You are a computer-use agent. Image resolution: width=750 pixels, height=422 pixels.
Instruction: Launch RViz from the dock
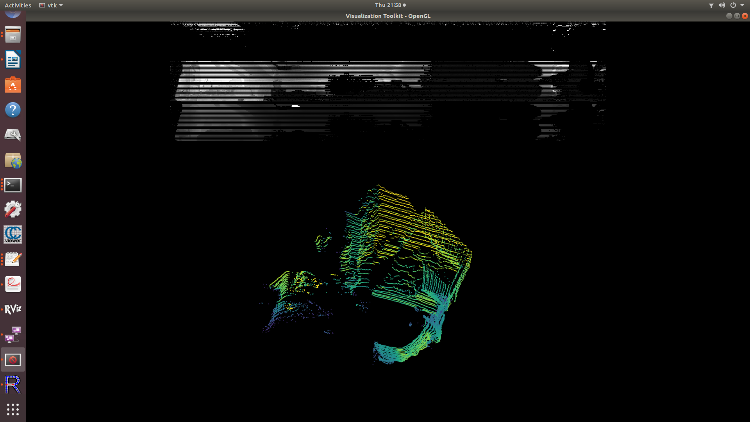coord(13,309)
